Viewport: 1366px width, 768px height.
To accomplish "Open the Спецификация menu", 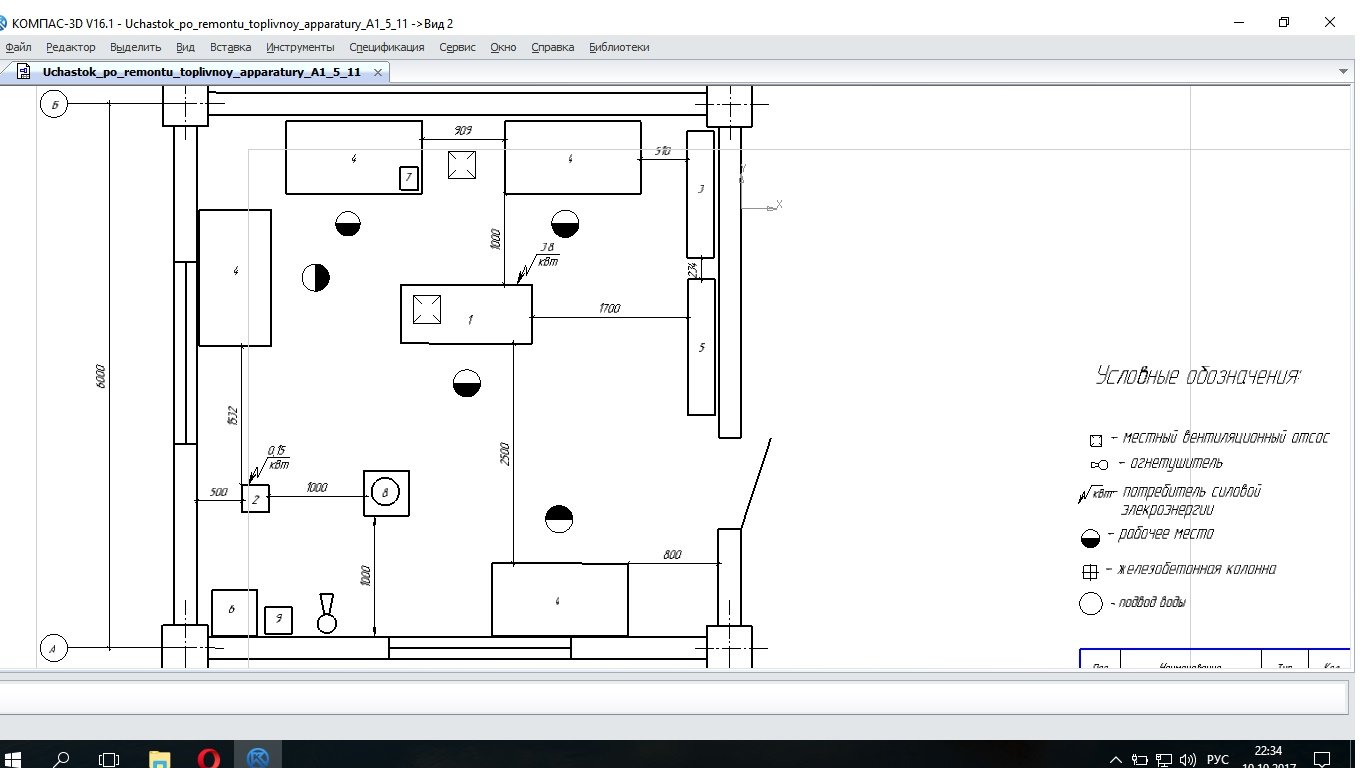I will 387,47.
